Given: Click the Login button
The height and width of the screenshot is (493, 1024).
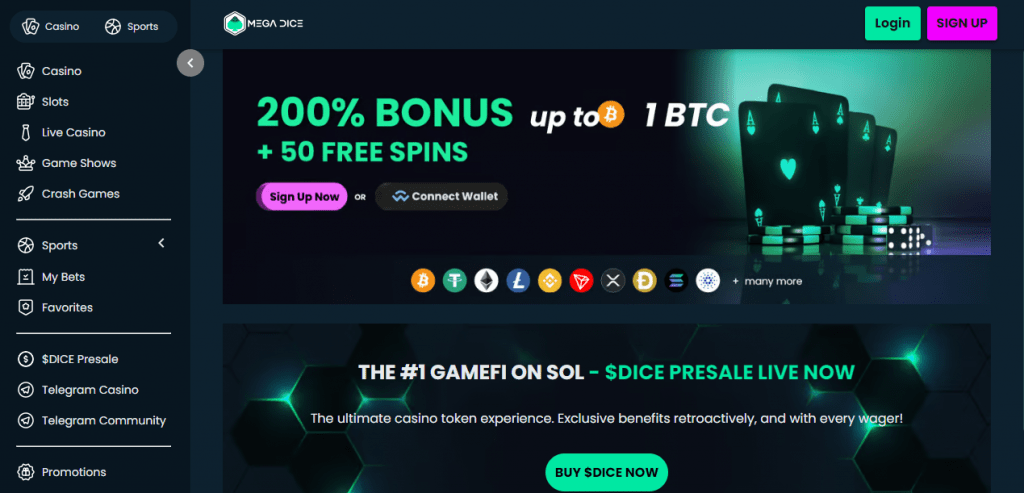Looking at the screenshot, I should (x=892, y=24).
